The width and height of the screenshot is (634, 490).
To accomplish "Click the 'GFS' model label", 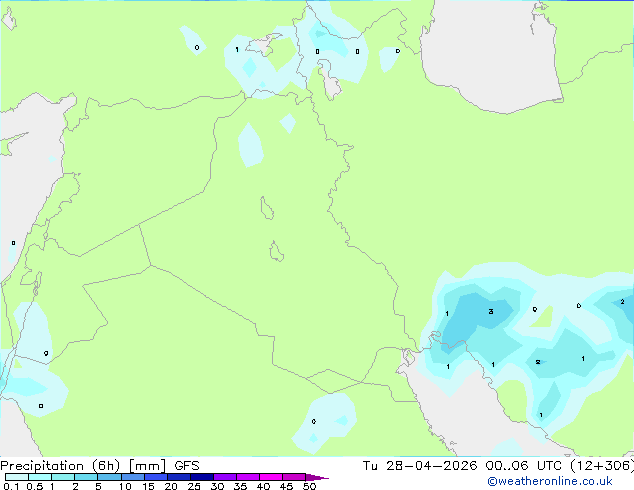I will click(187, 466).
